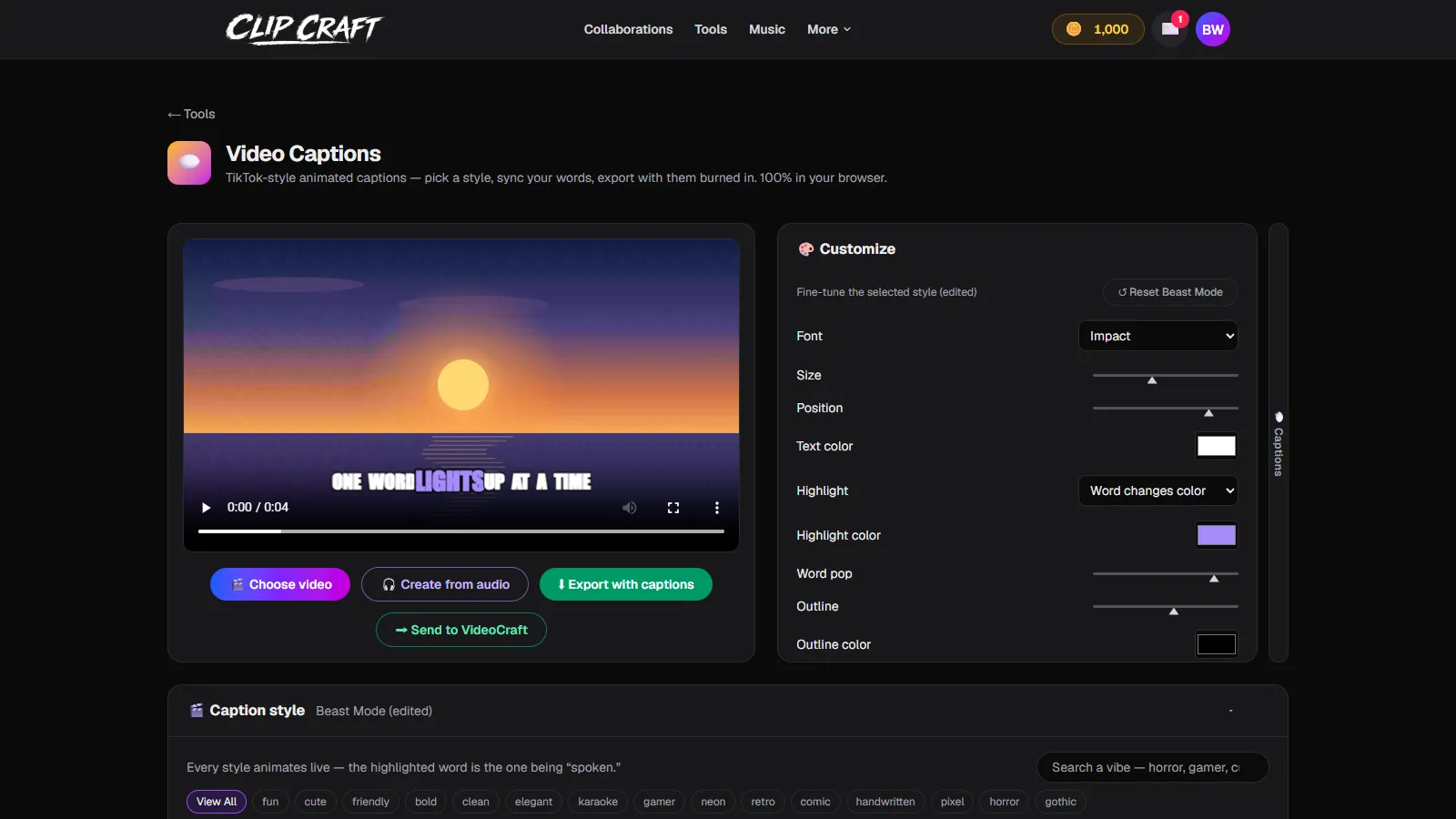Screen dimensions: 1456x819
Task: Mute the video volume icon
Action: pos(629,508)
